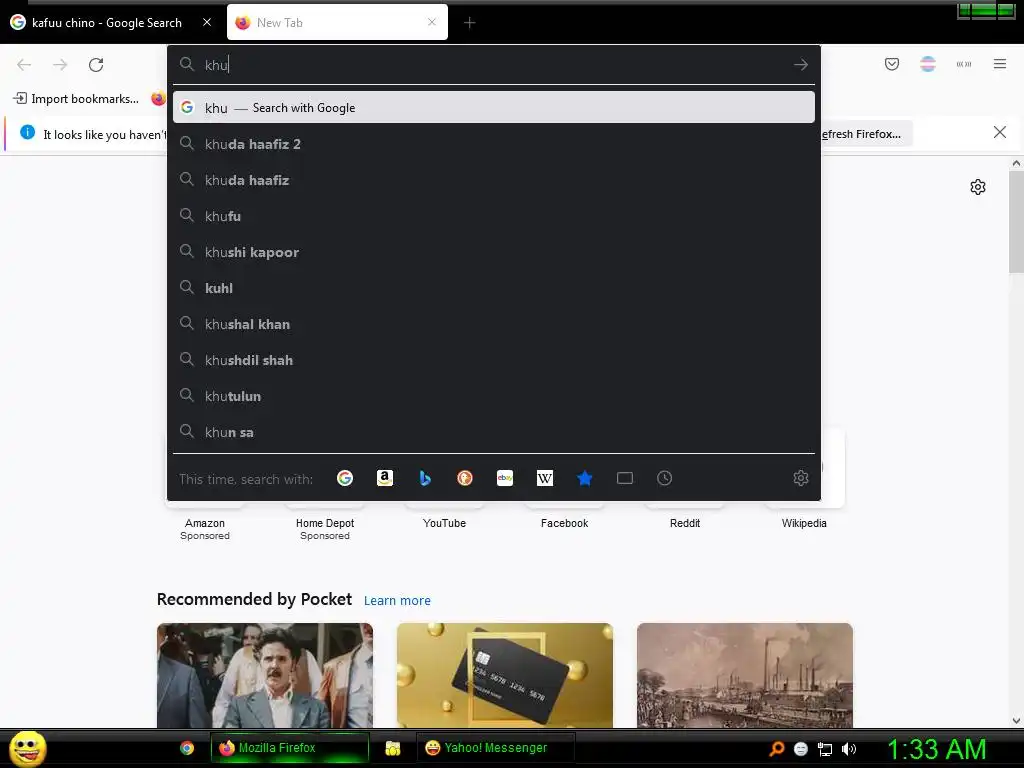Select eBay search shortcut icon
1024x768 pixels.
505,478
